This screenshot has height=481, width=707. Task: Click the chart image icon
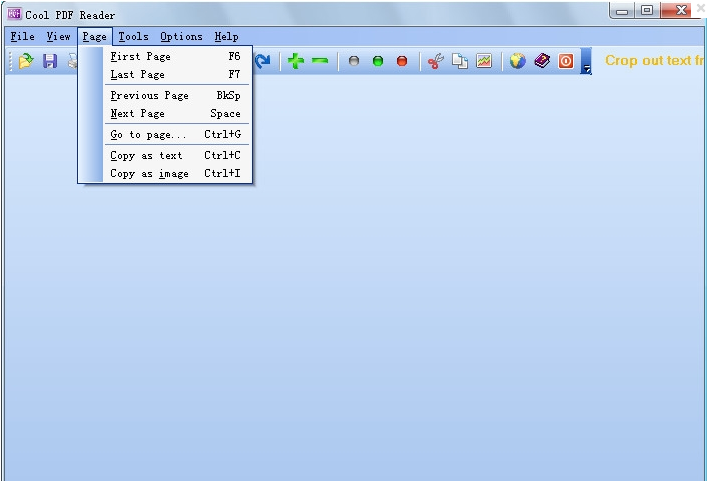[x=484, y=61]
